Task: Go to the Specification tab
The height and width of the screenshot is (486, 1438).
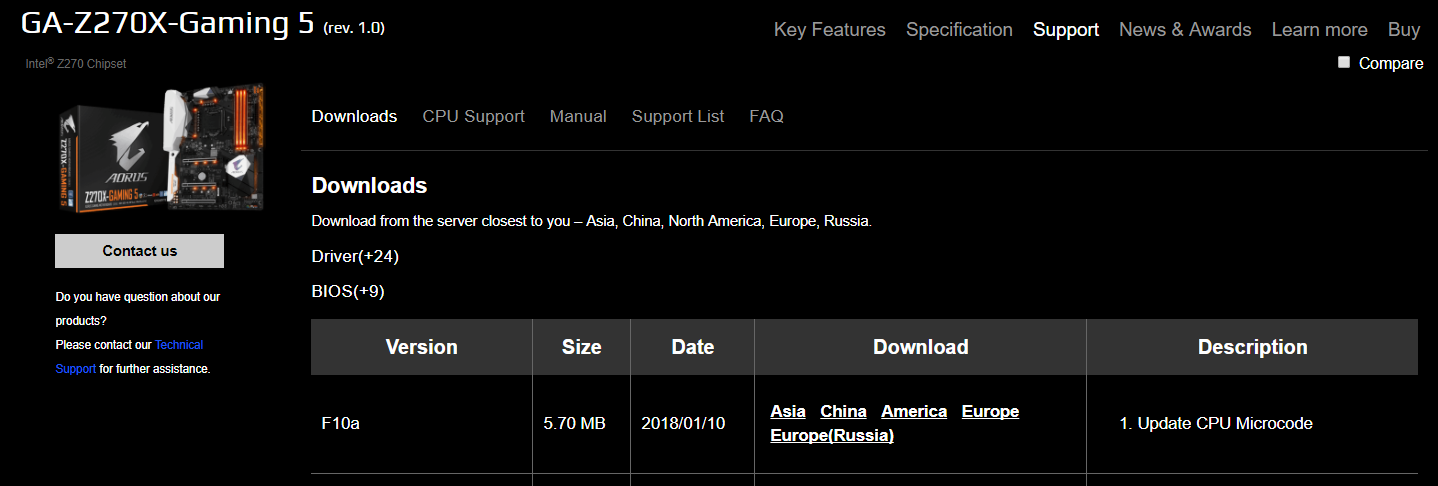Action: pos(959,30)
